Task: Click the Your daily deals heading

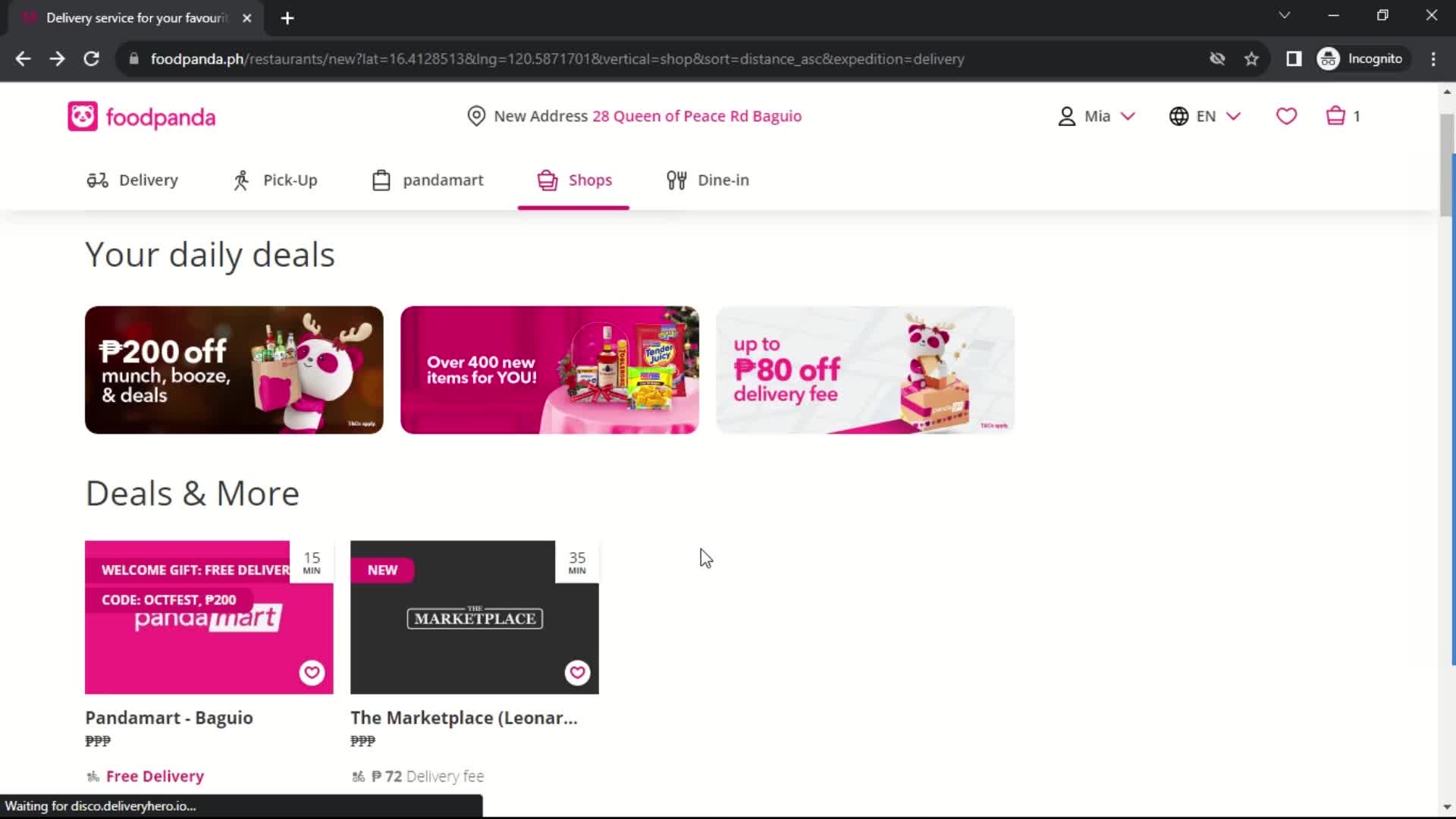Action: pos(209,255)
